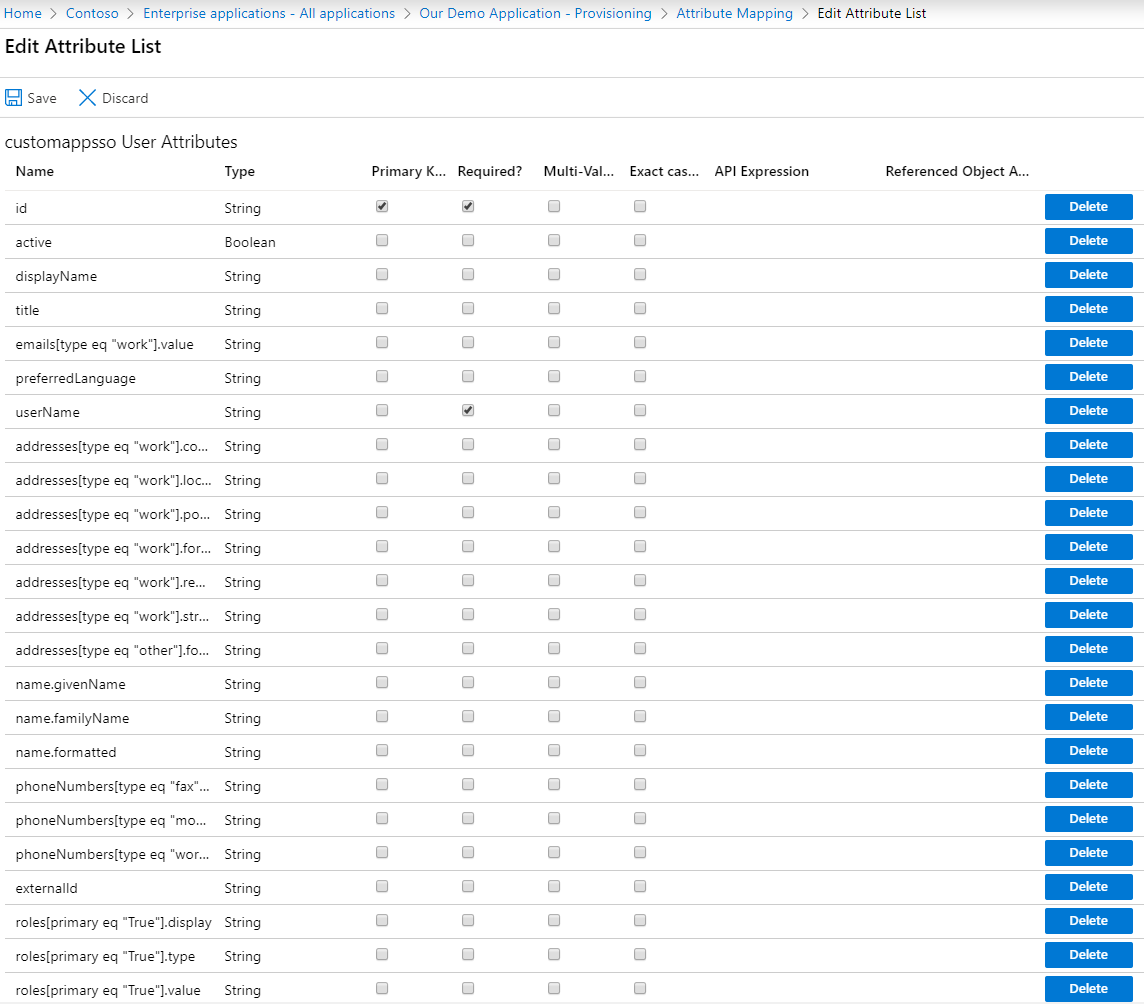Click the Save floppy disk icon
This screenshot has width=1144, height=1004.
coord(14,98)
